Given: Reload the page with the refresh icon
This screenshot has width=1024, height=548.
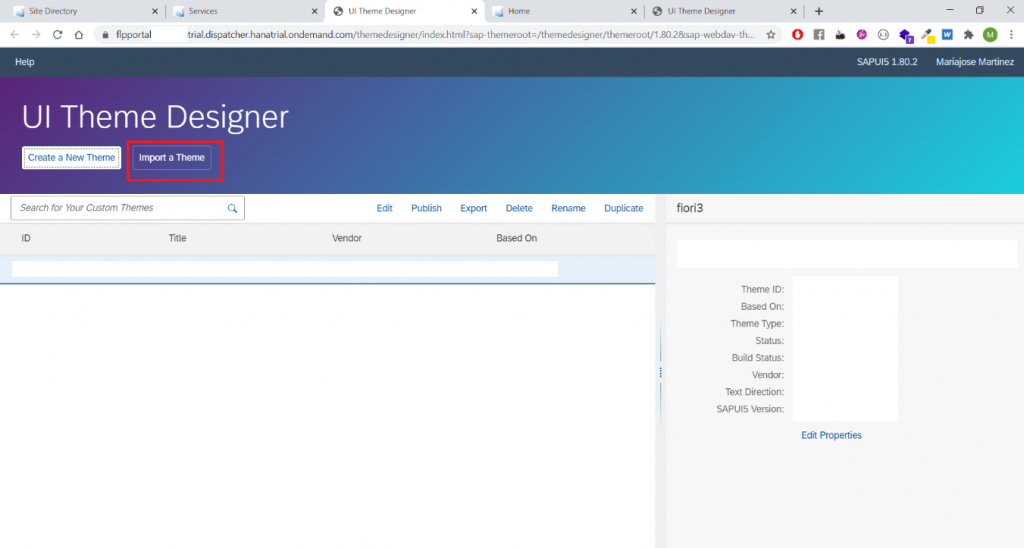Looking at the screenshot, I should coord(57,35).
